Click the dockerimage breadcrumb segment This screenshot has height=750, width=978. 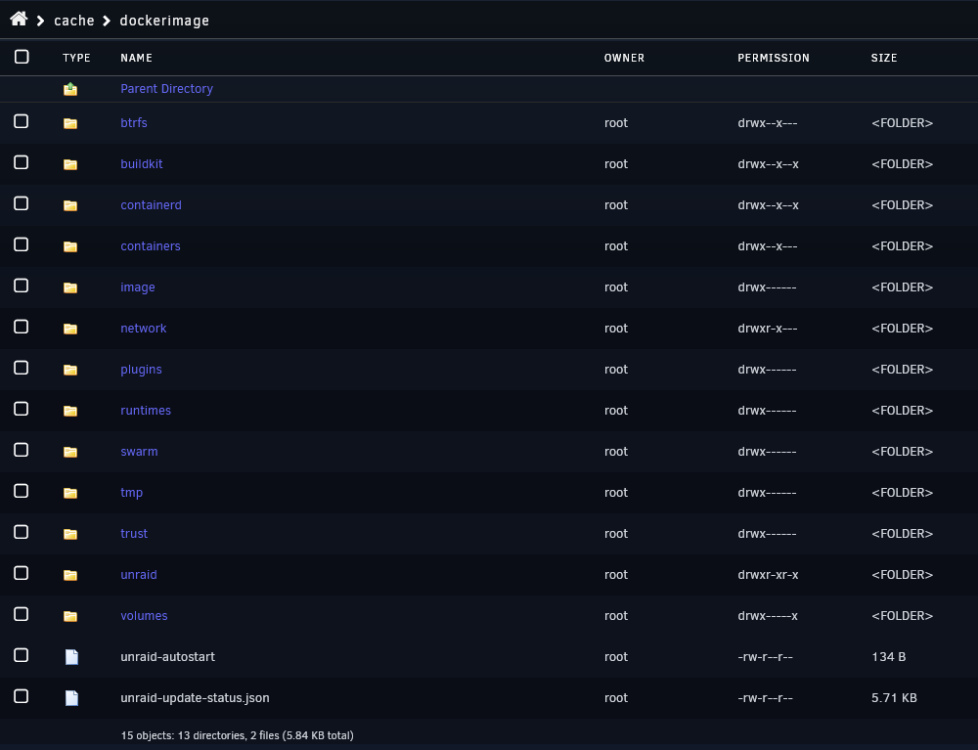[x=164, y=21]
